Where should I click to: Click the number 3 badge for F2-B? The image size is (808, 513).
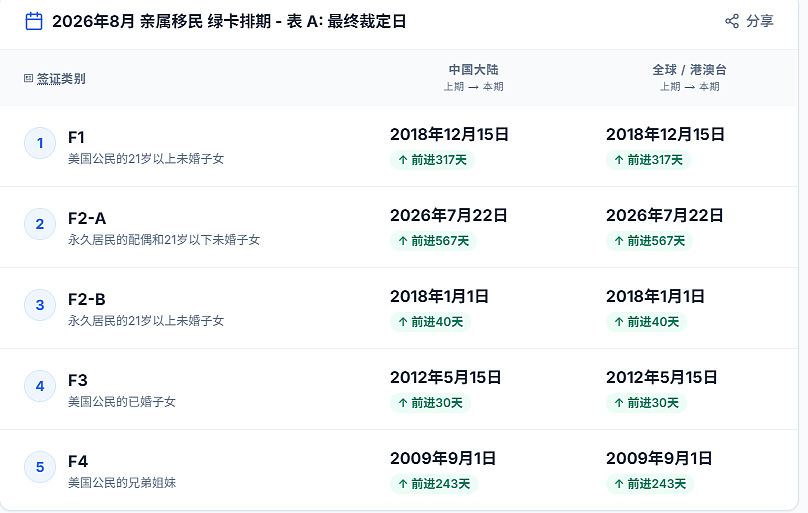[x=40, y=305]
